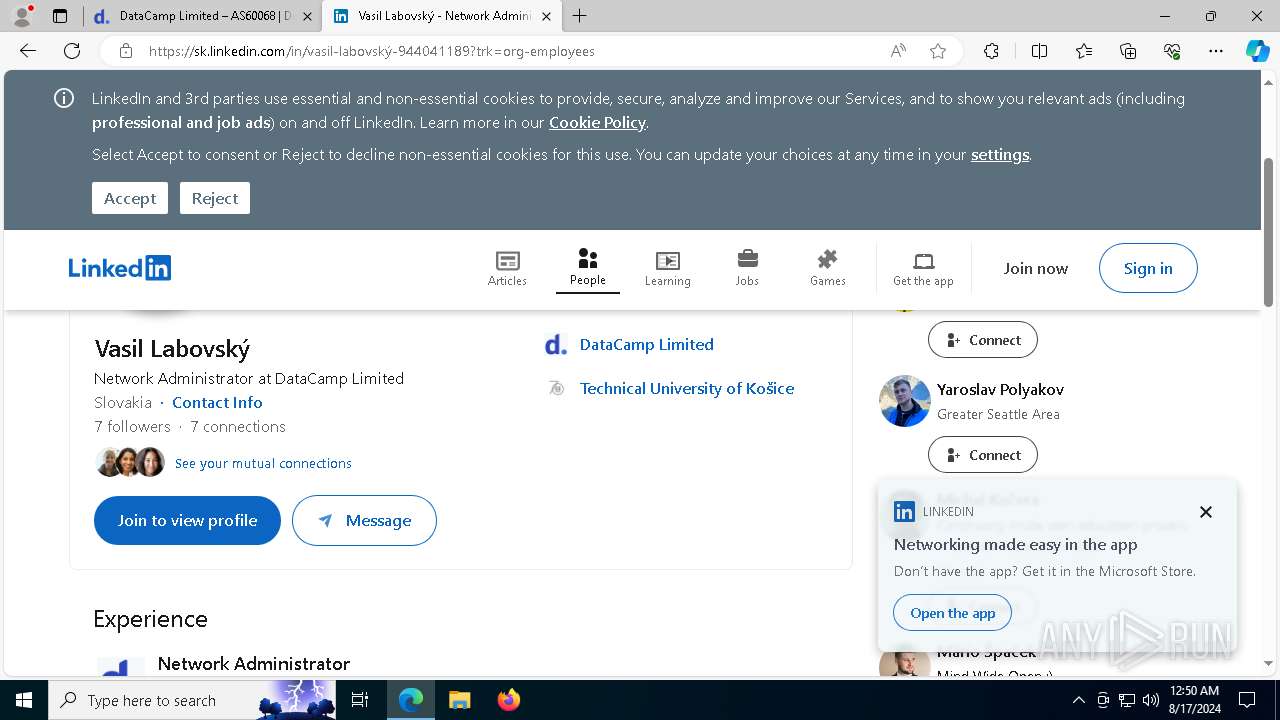The height and width of the screenshot is (720, 1280).
Task: Open Microsoft Edge from taskbar
Action: point(411,700)
